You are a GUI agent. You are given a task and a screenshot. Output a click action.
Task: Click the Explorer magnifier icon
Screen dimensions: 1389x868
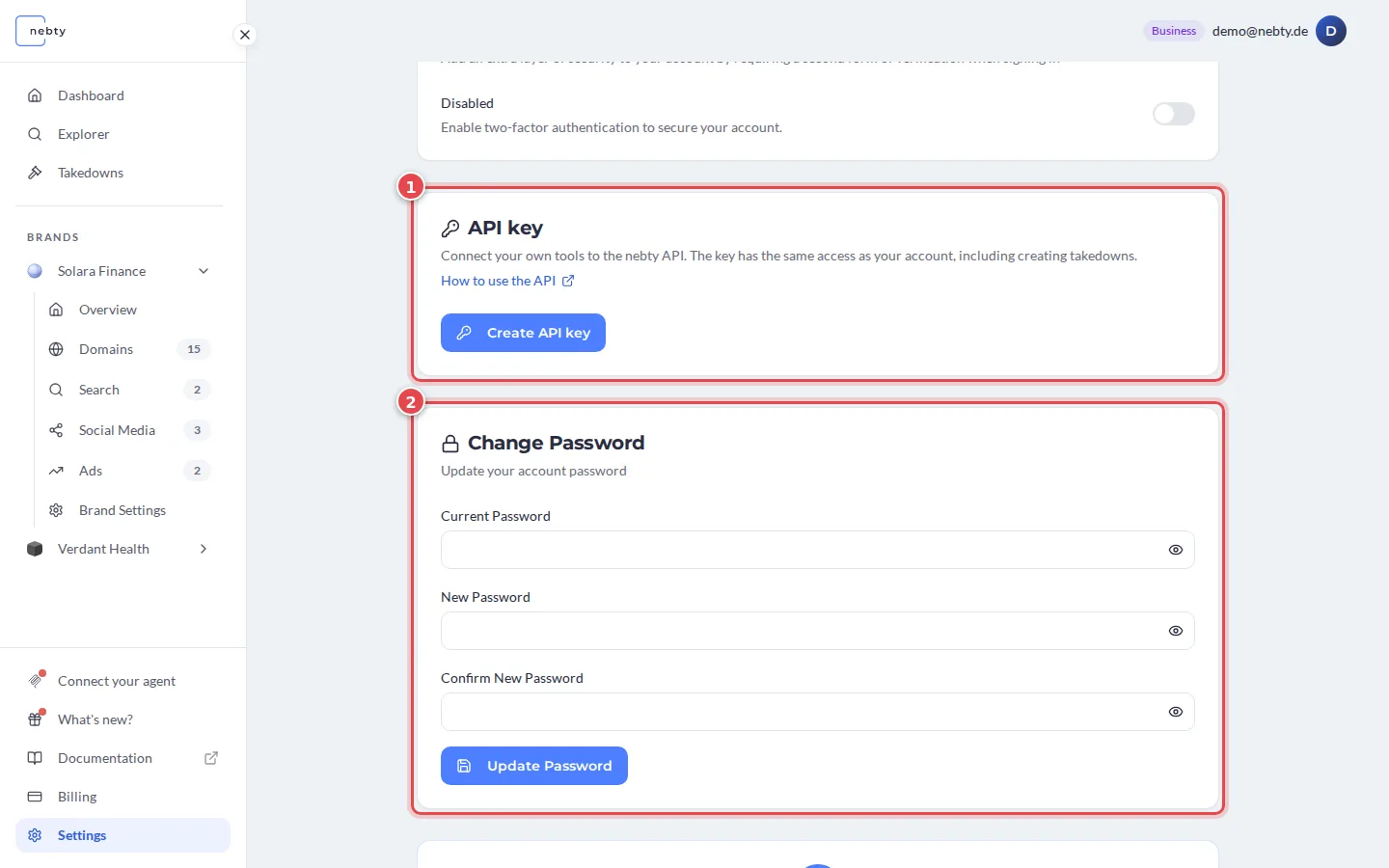pos(35,134)
